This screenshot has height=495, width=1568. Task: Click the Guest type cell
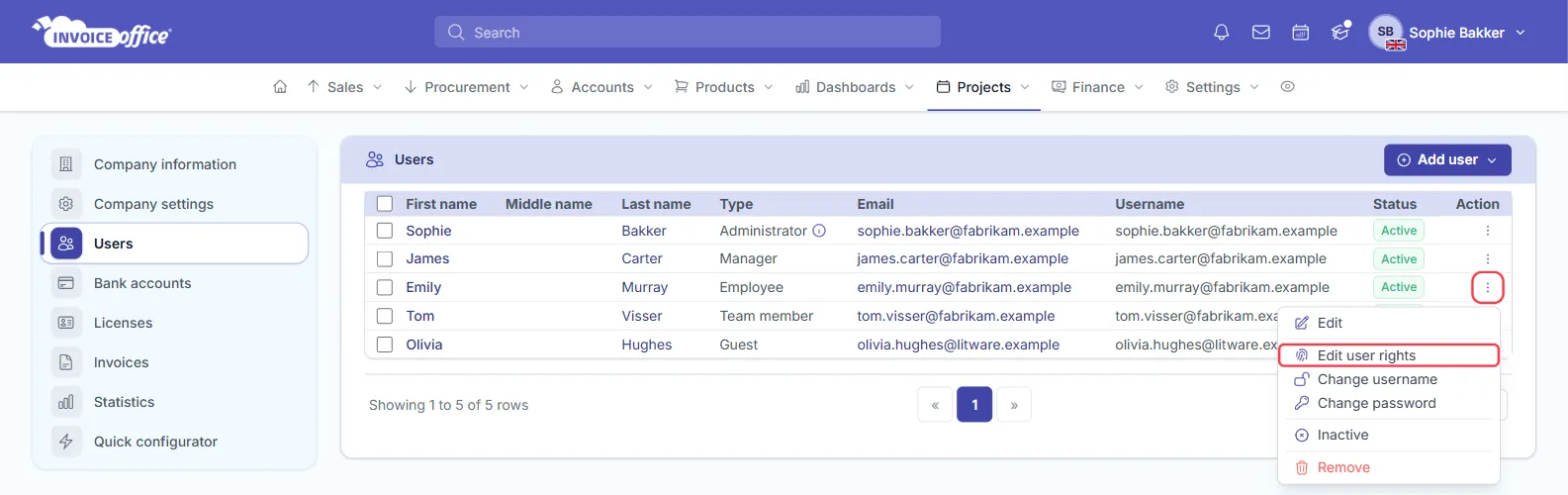coord(738,345)
